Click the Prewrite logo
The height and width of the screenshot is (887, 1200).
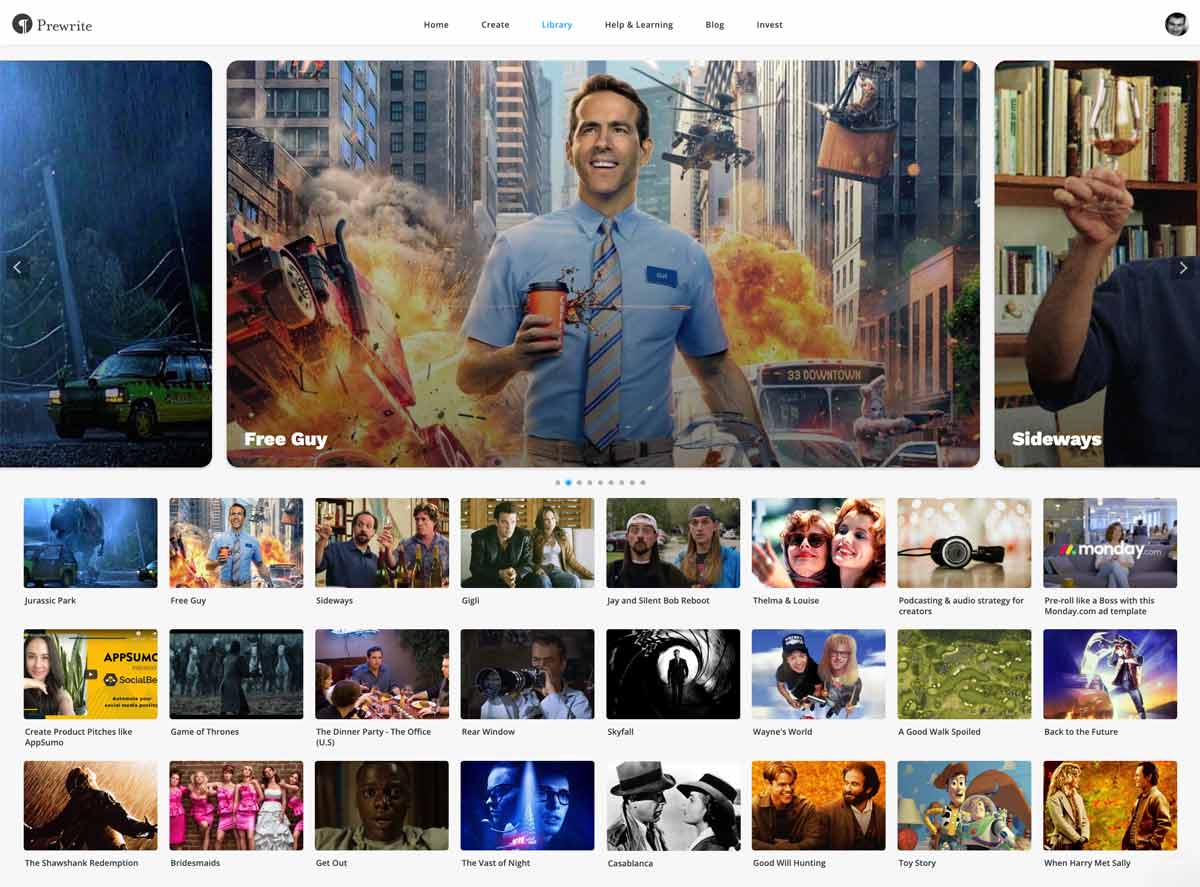52,25
